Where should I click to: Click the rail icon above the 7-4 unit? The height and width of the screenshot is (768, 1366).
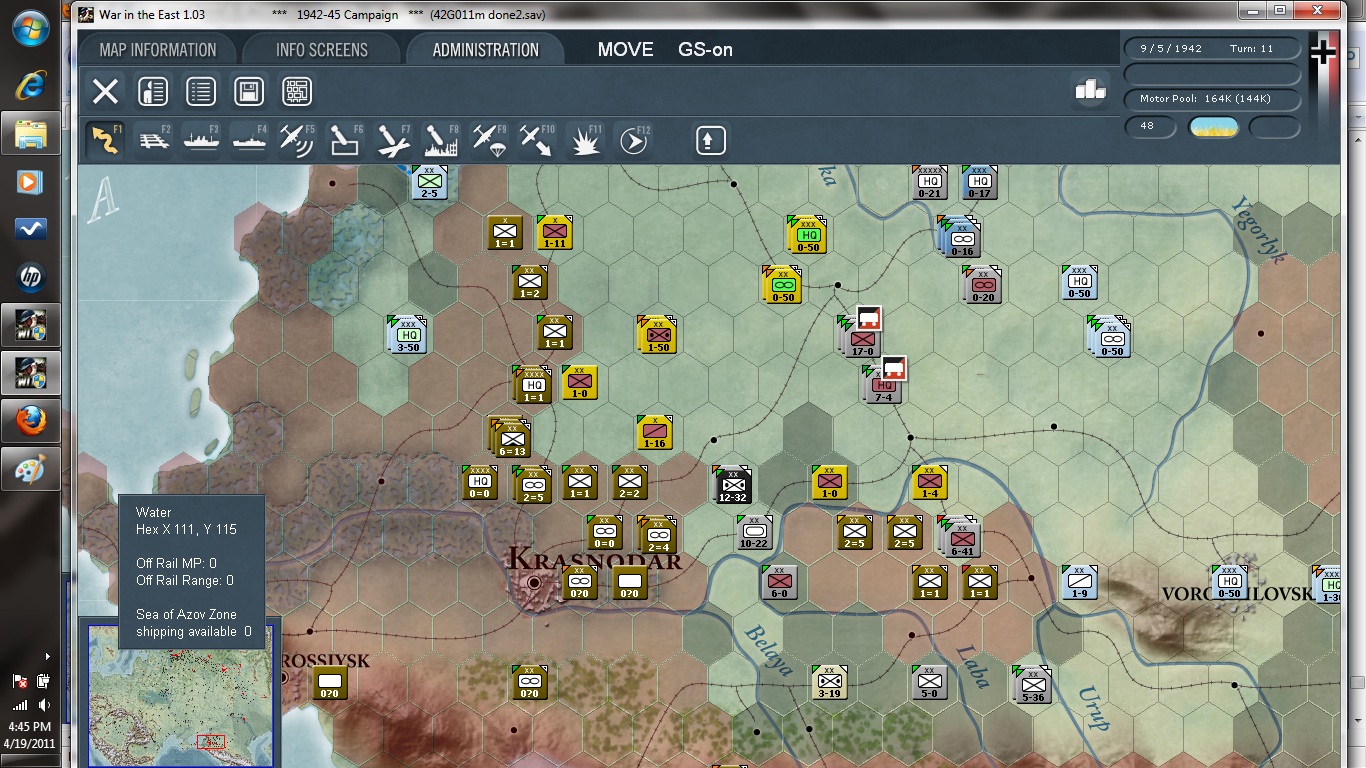[x=894, y=368]
